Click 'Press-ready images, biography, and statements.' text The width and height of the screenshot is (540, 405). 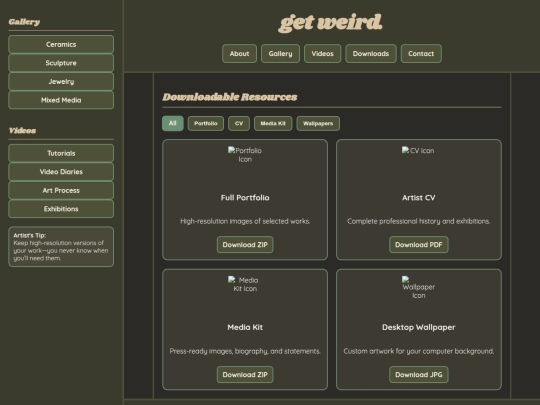[245, 351]
